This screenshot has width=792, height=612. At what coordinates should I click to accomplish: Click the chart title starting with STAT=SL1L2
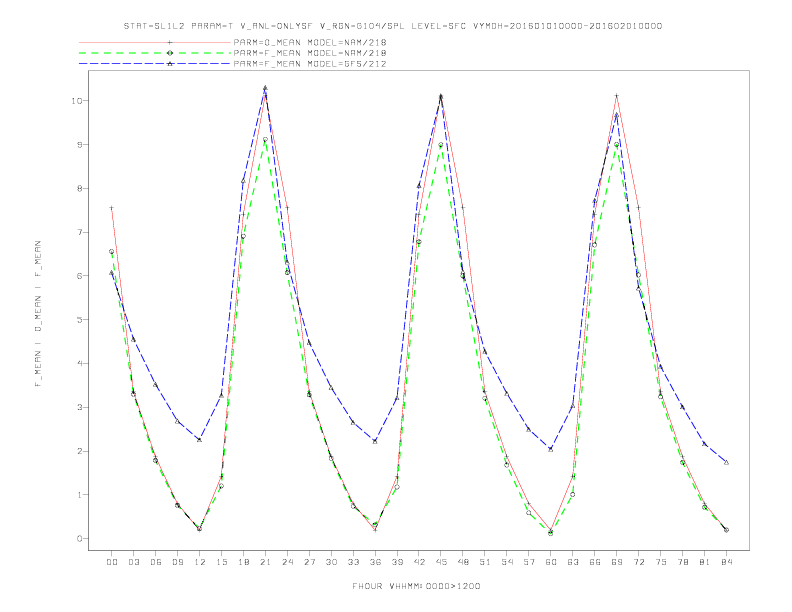click(393, 26)
